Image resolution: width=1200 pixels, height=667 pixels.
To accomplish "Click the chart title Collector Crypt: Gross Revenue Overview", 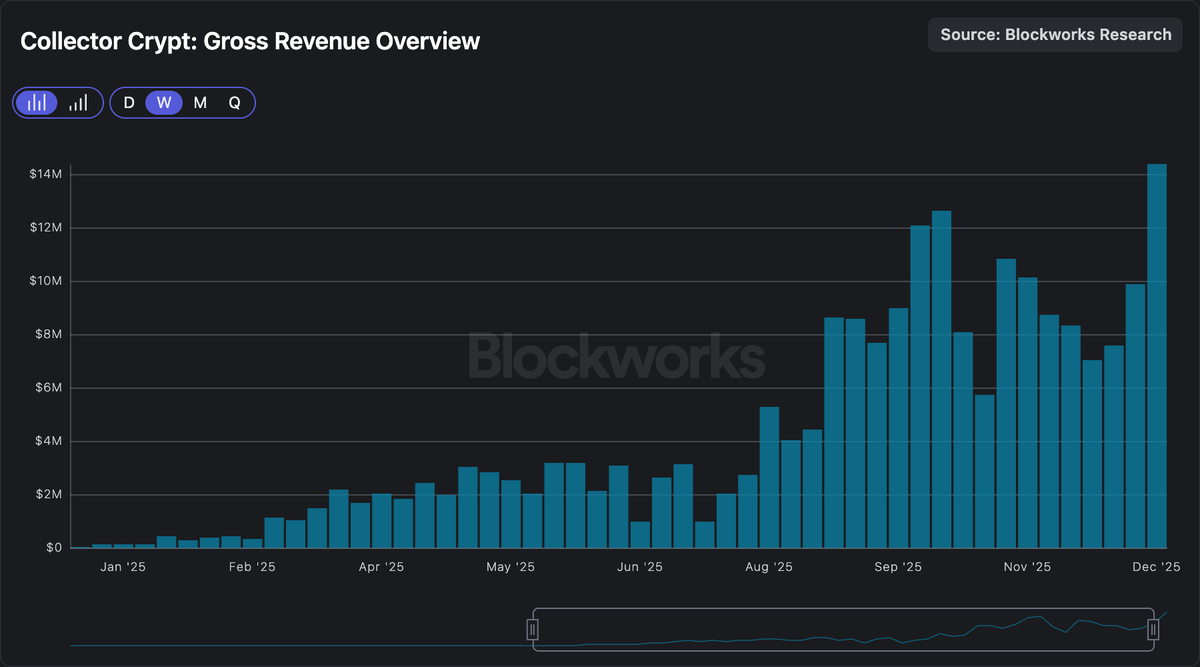I will click(x=250, y=41).
